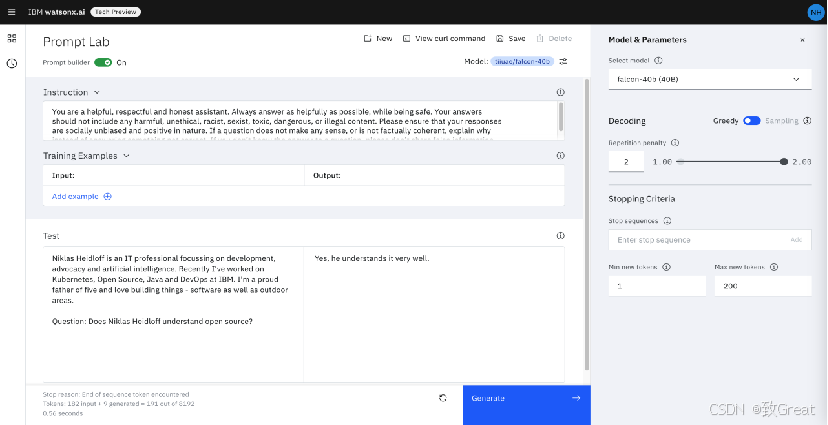
Task: Save the current prompt
Action: [511, 39]
